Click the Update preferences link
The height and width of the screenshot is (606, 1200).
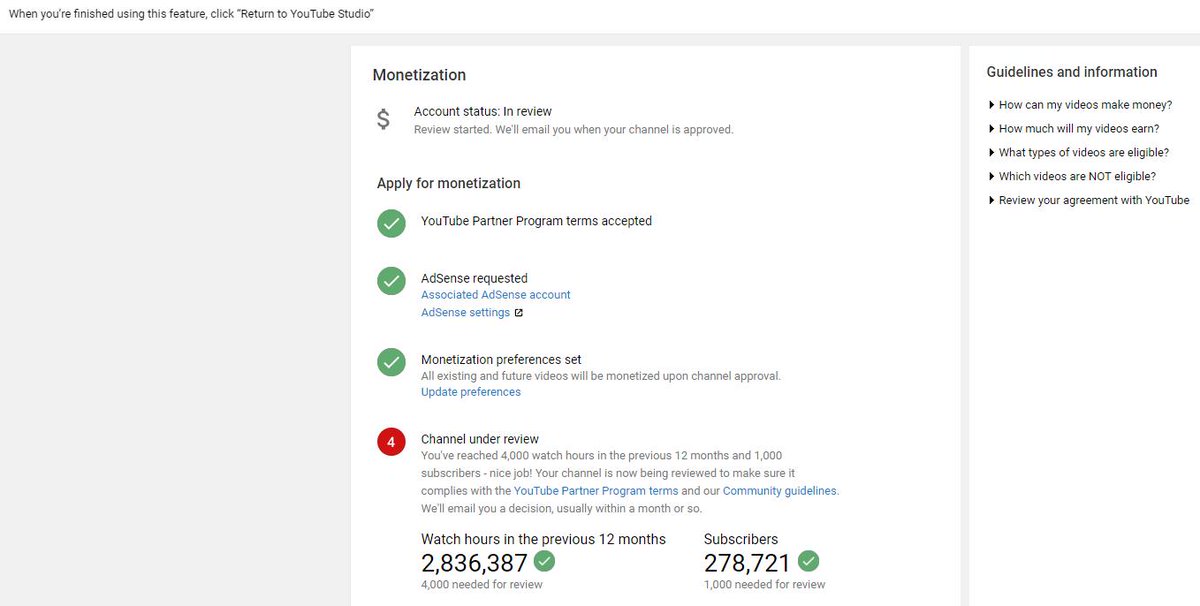[x=471, y=392]
